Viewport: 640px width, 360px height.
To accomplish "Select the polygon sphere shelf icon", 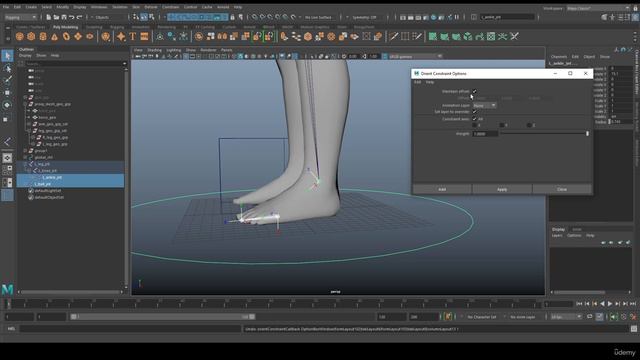I will point(19,37).
